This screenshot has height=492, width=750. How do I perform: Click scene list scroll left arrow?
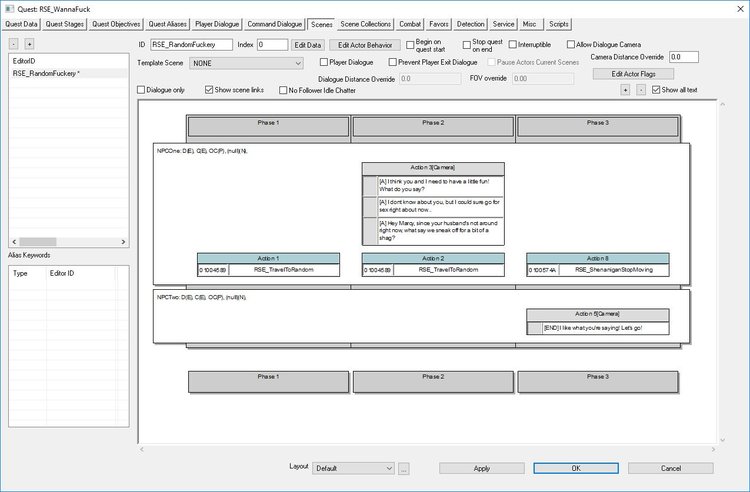click(x=14, y=242)
